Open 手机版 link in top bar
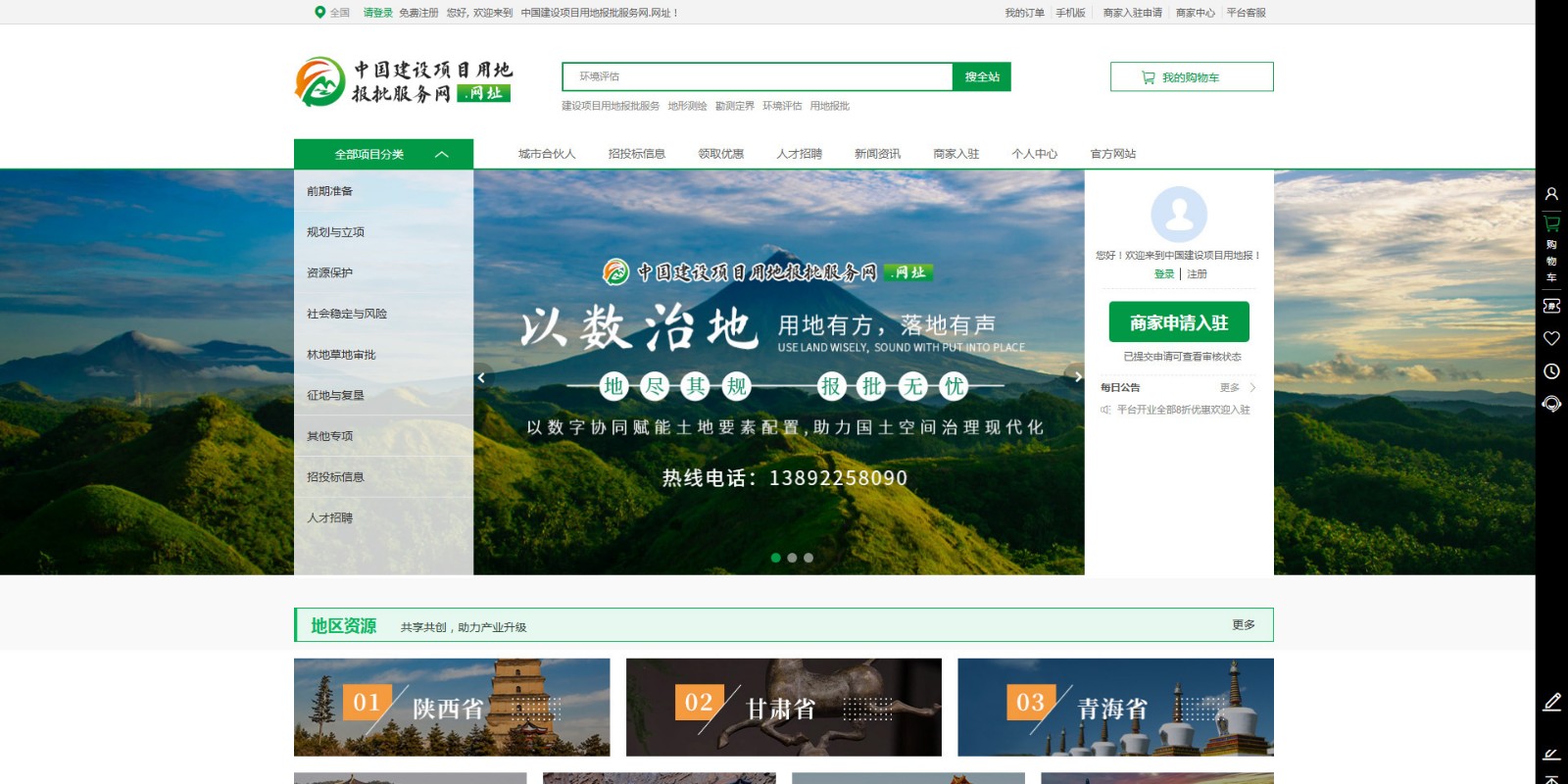The image size is (1568, 784). coord(1070,13)
